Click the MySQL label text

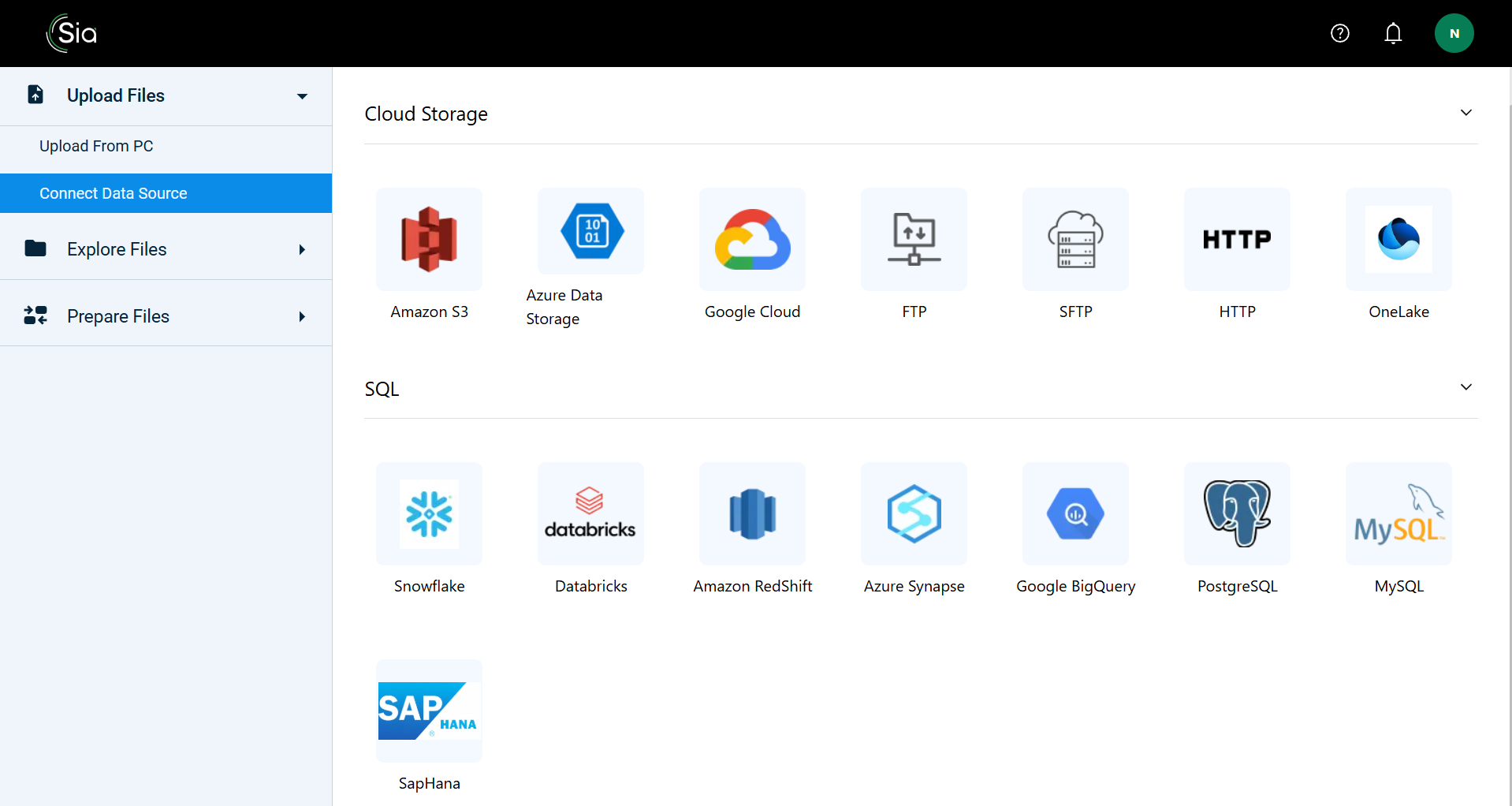tap(1398, 586)
